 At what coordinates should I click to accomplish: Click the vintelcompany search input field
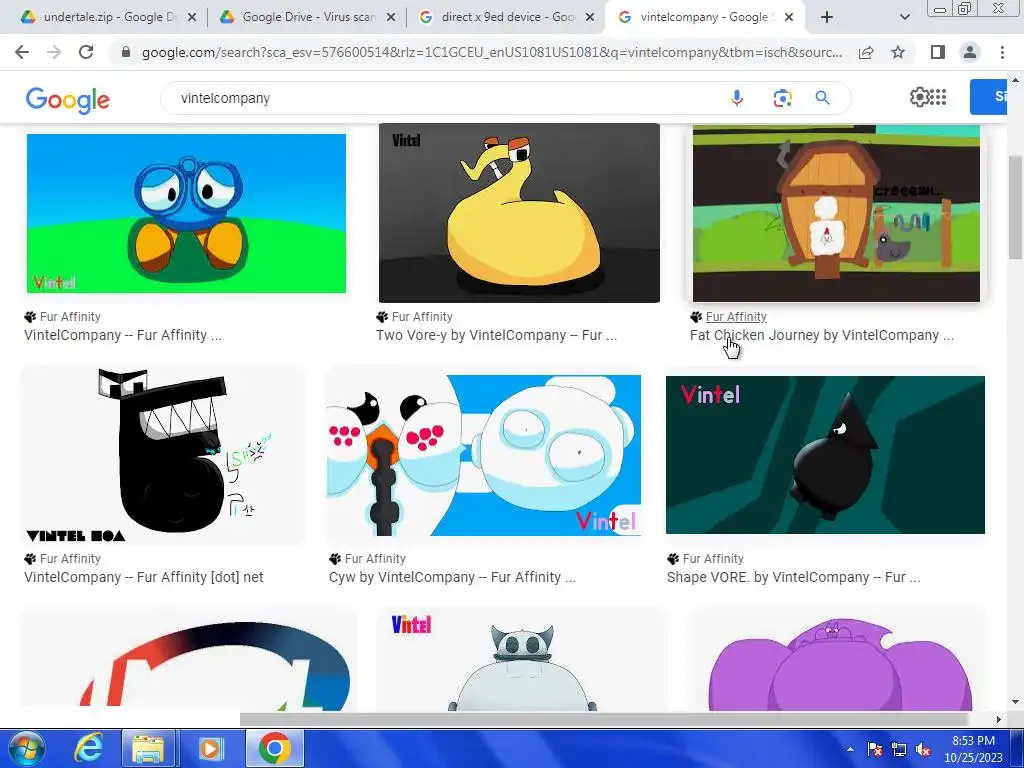click(x=444, y=98)
